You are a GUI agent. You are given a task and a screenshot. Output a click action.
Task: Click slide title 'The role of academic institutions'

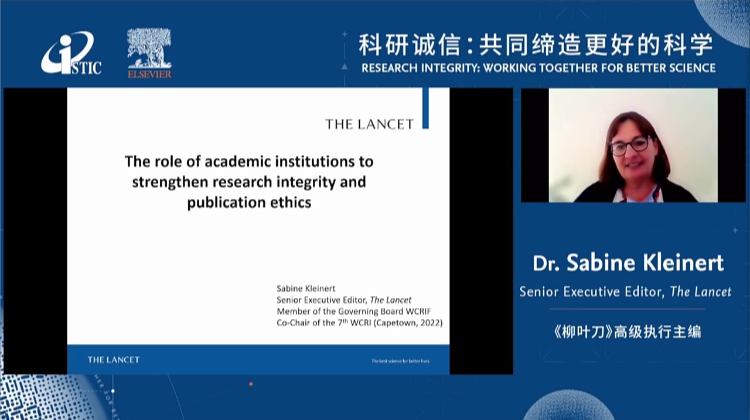coord(249,162)
